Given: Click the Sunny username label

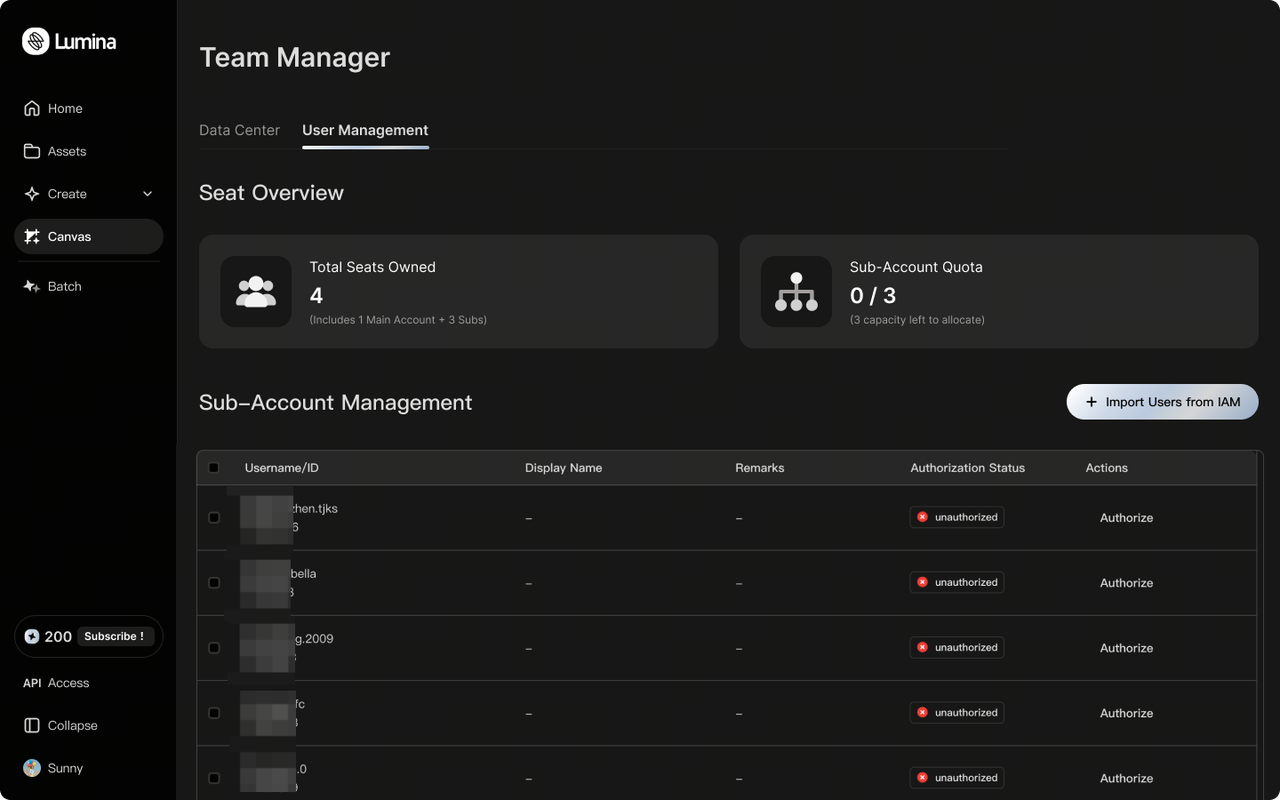Looking at the screenshot, I should click(x=65, y=768).
